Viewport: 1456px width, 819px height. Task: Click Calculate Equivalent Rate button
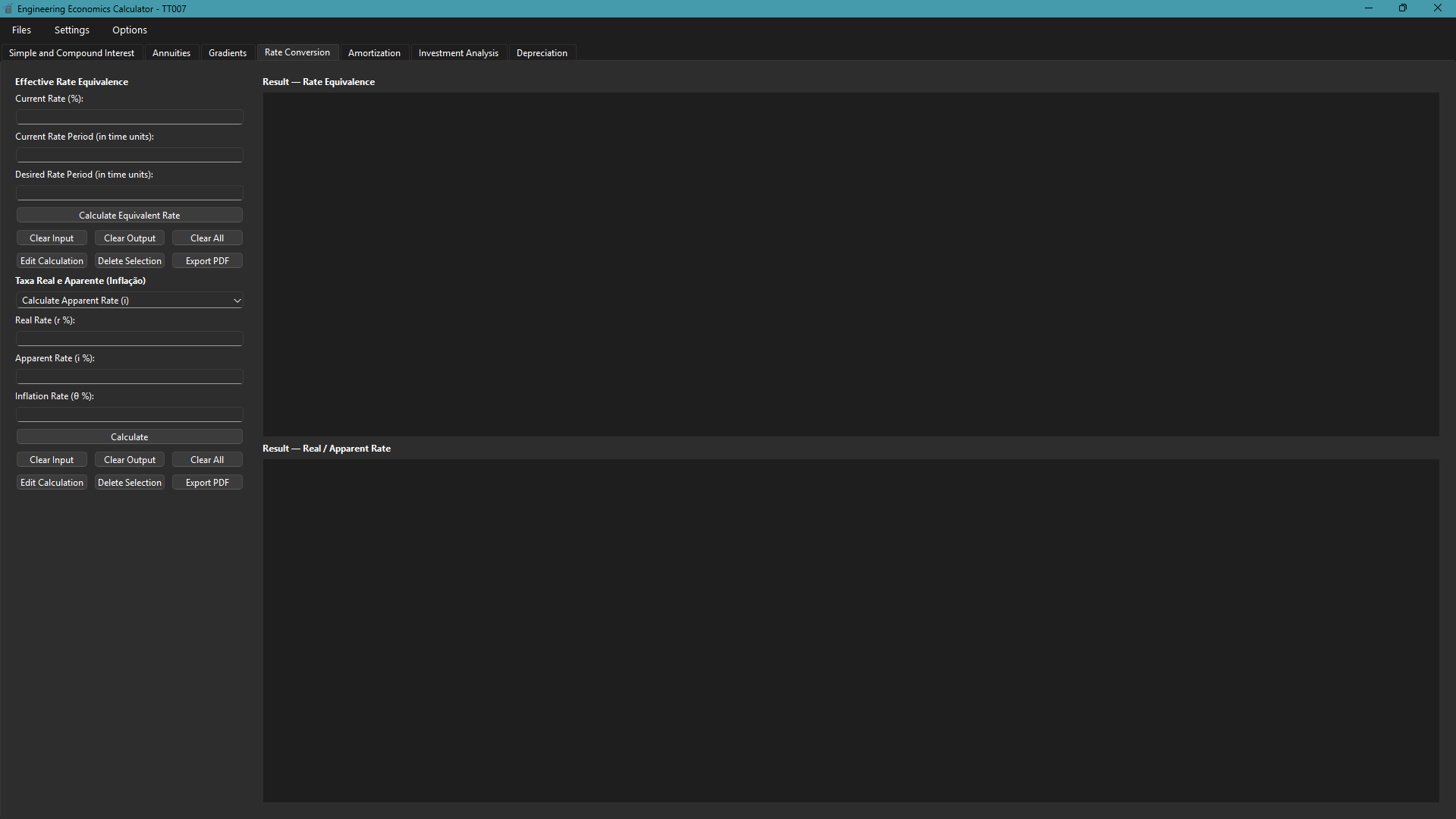[x=130, y=216]
